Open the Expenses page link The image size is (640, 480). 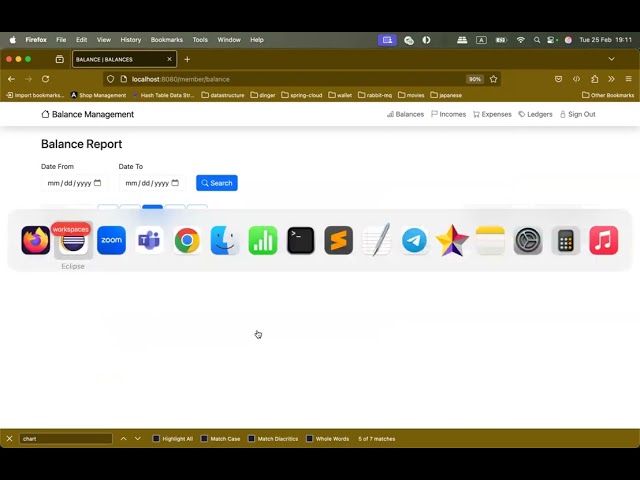pyautogui.click(x=492, y=114)
